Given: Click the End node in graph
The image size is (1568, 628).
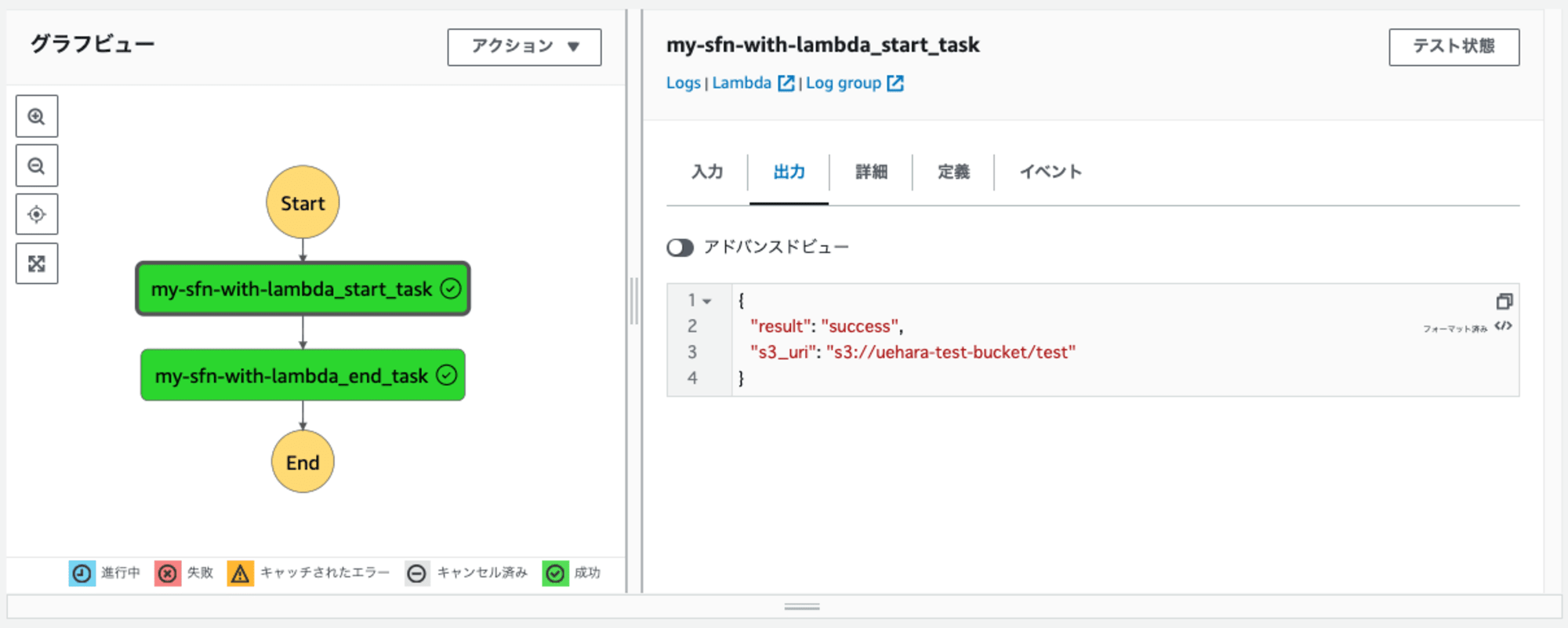Looking at the screenshot, I should [x=303, y=462].
